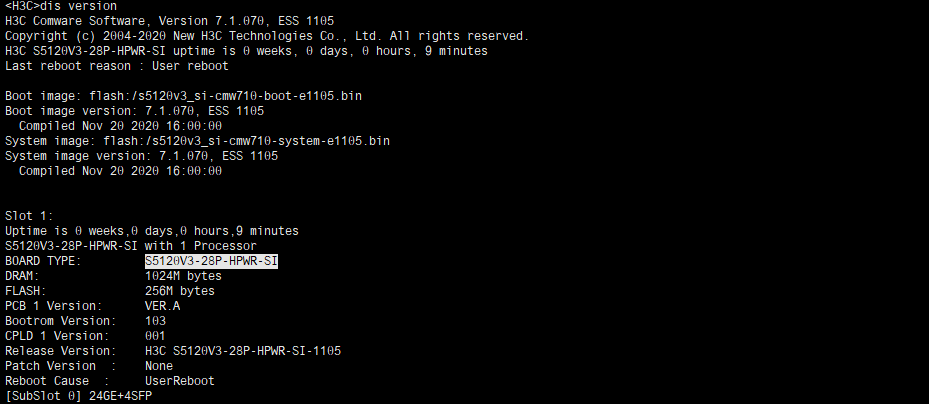
Task: Click the DRAM '1024M bytes' value
Action: coord(183,276)
